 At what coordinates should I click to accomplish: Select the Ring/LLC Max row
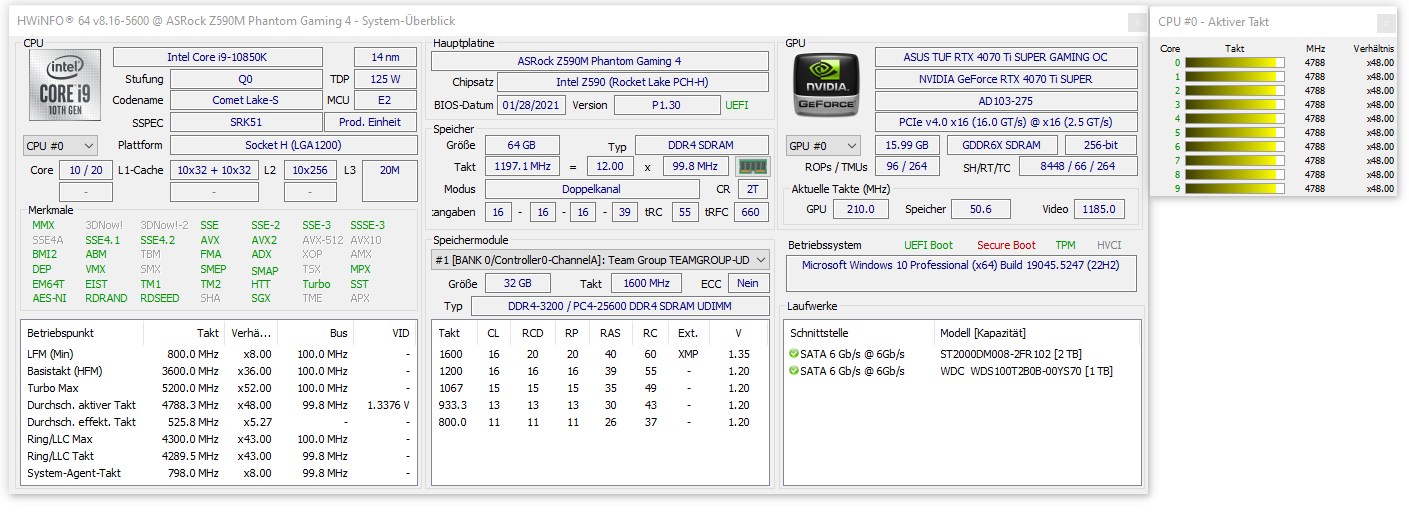(218, 439)
